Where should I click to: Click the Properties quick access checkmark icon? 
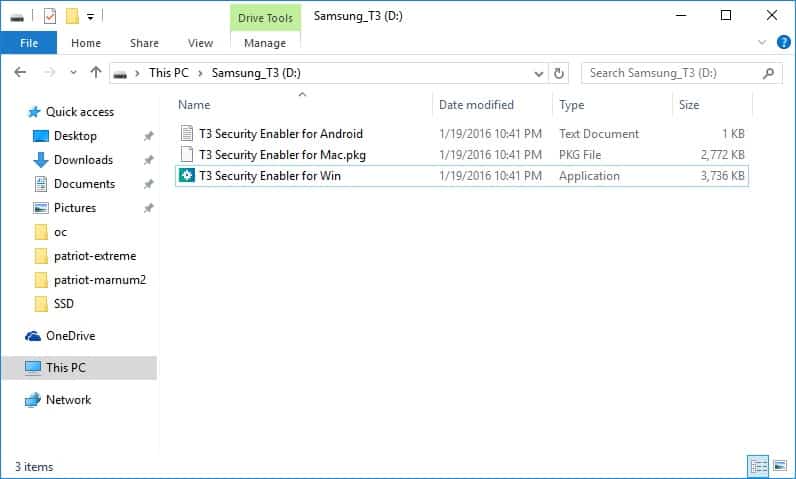pyautogui.click(x=50, y=17)
